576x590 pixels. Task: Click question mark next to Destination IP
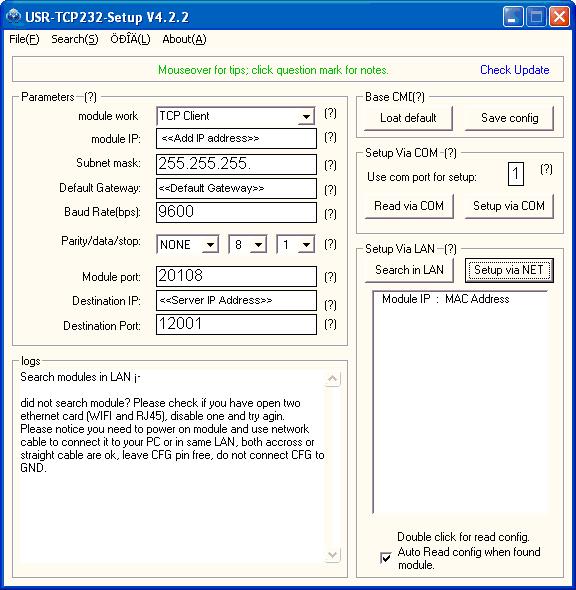pyautogui.click(x=330, y=305)
